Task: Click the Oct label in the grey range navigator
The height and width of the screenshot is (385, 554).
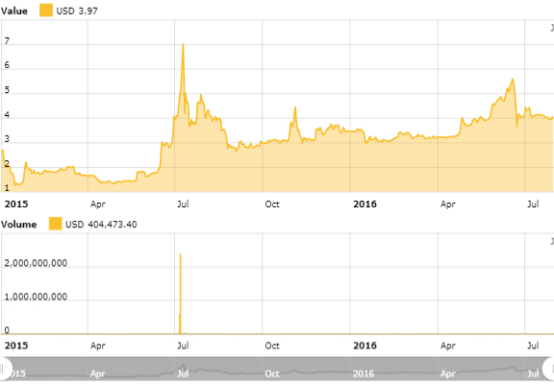Action: pos(272,373)
